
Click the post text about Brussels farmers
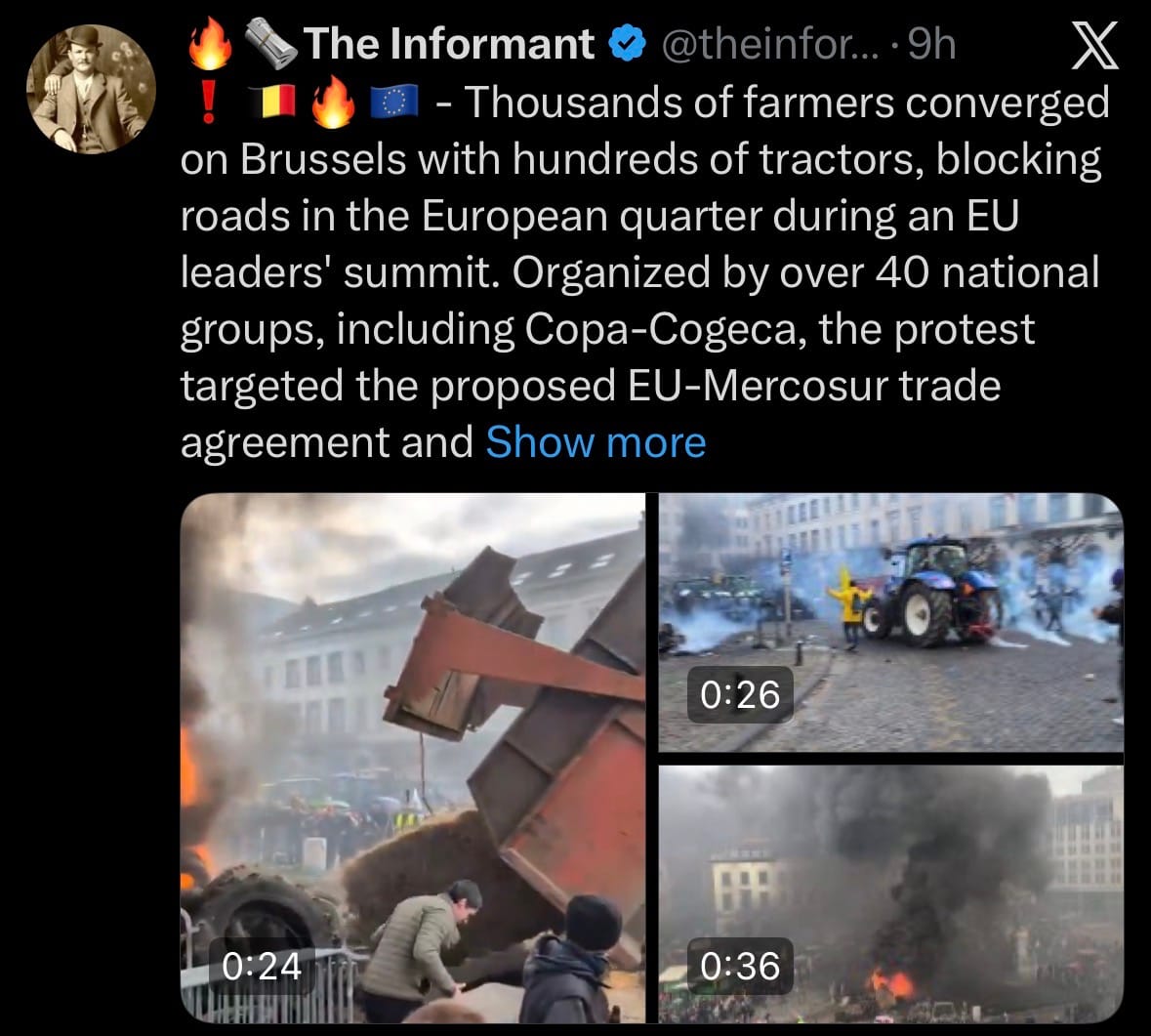coord(644,271)
